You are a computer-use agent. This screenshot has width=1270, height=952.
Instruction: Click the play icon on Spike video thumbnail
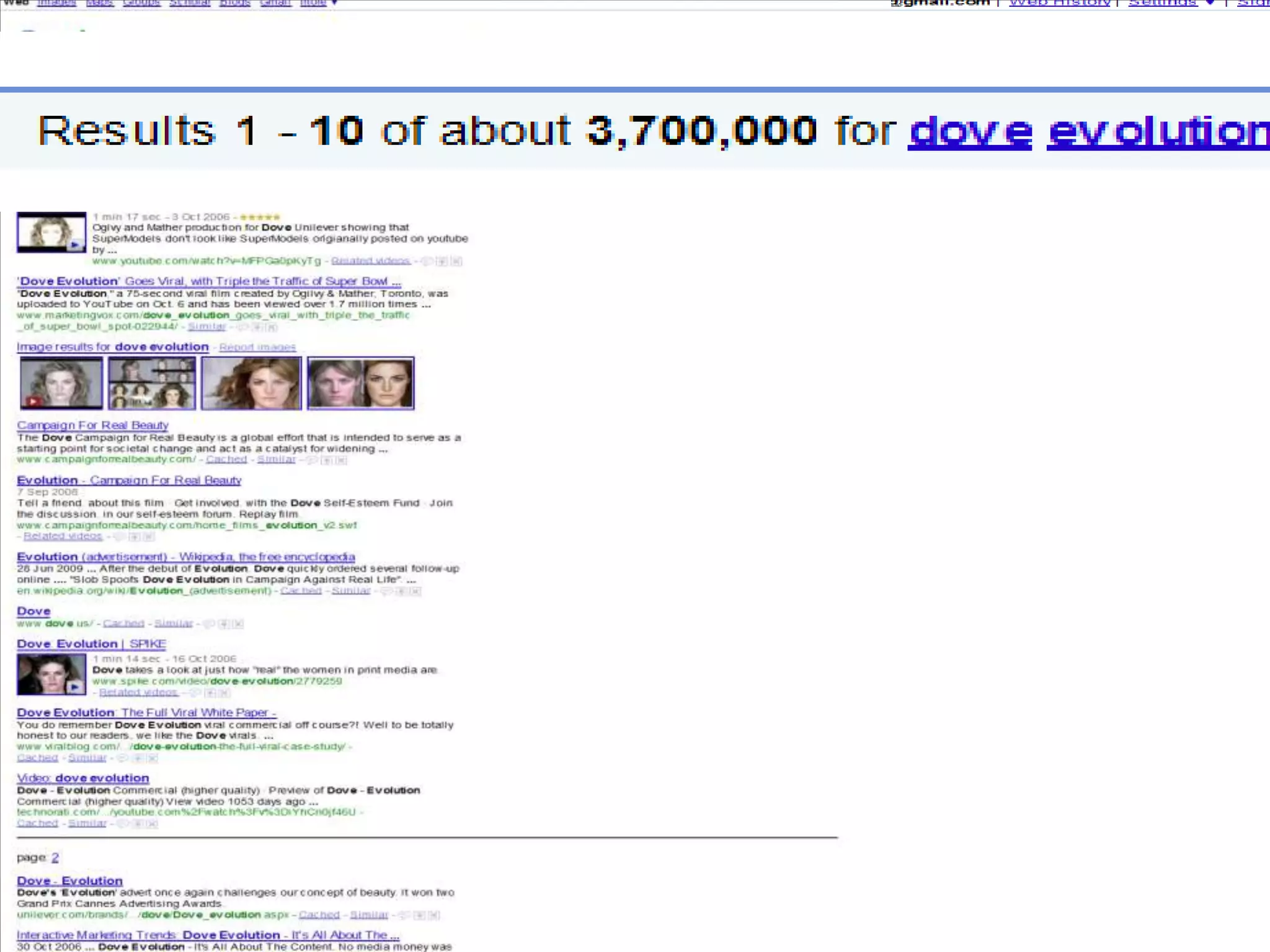click(x=74, y=687)
